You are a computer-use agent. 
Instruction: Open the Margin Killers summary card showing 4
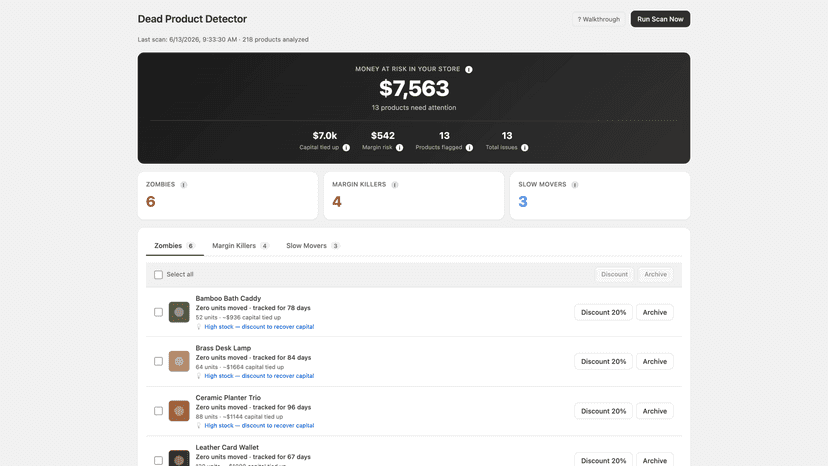point(413,195)
